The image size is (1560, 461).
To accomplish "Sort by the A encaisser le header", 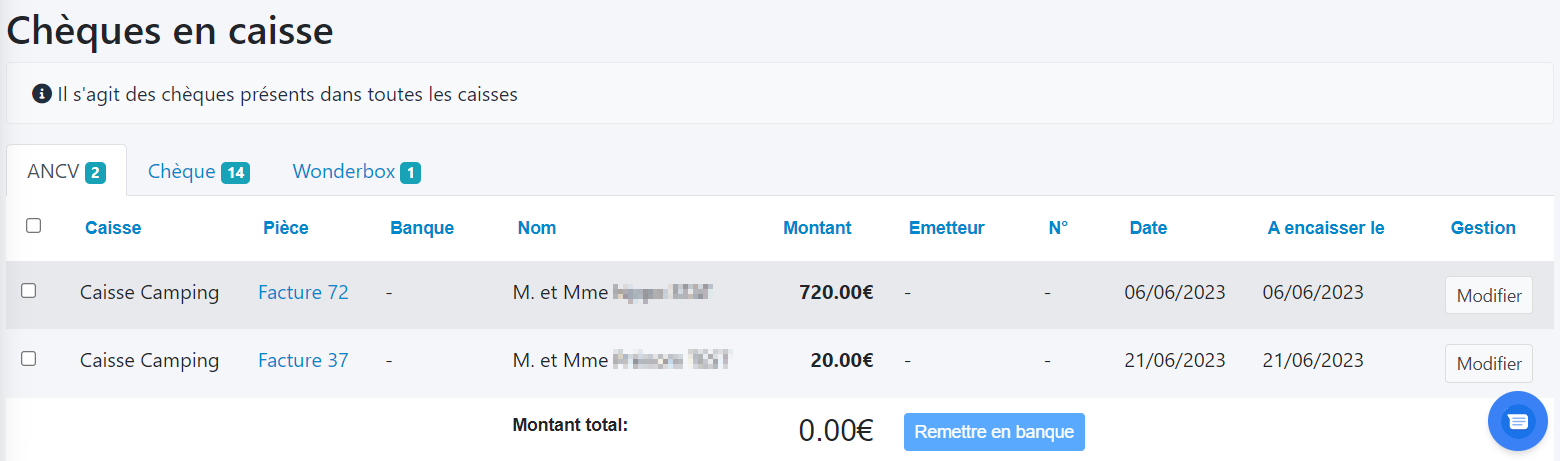I will tap(1325, 228).
